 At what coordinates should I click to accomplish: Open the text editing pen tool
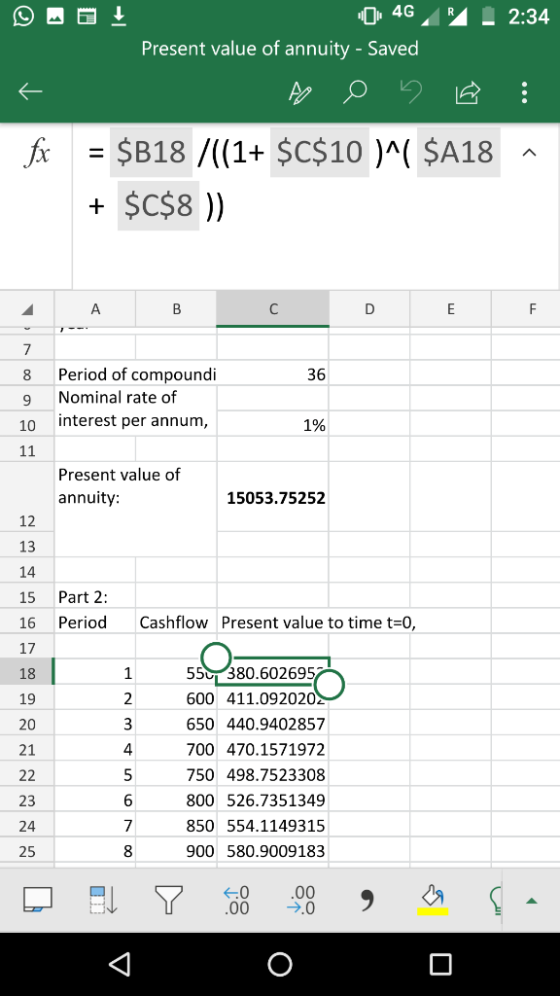click(300, 93)
